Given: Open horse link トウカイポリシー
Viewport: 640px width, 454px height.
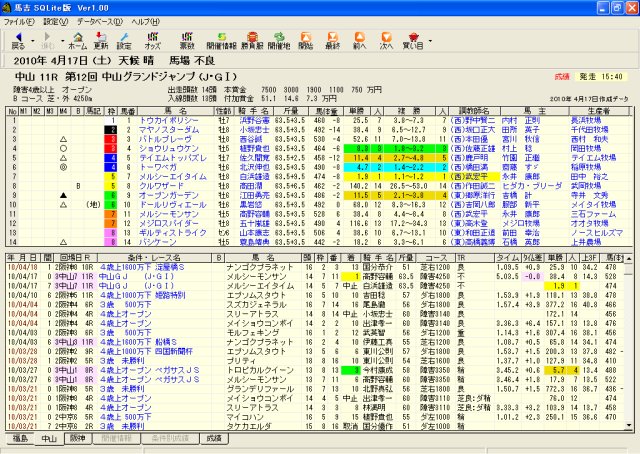Looking at the screenshot, I should click(x=169, y=120).
